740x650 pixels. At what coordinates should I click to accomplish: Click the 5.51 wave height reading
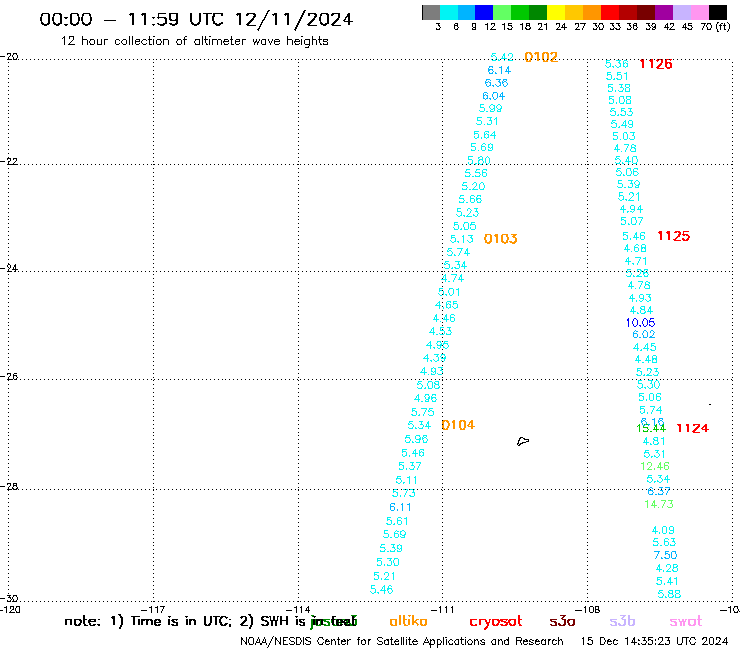click(x=617, y=76)
